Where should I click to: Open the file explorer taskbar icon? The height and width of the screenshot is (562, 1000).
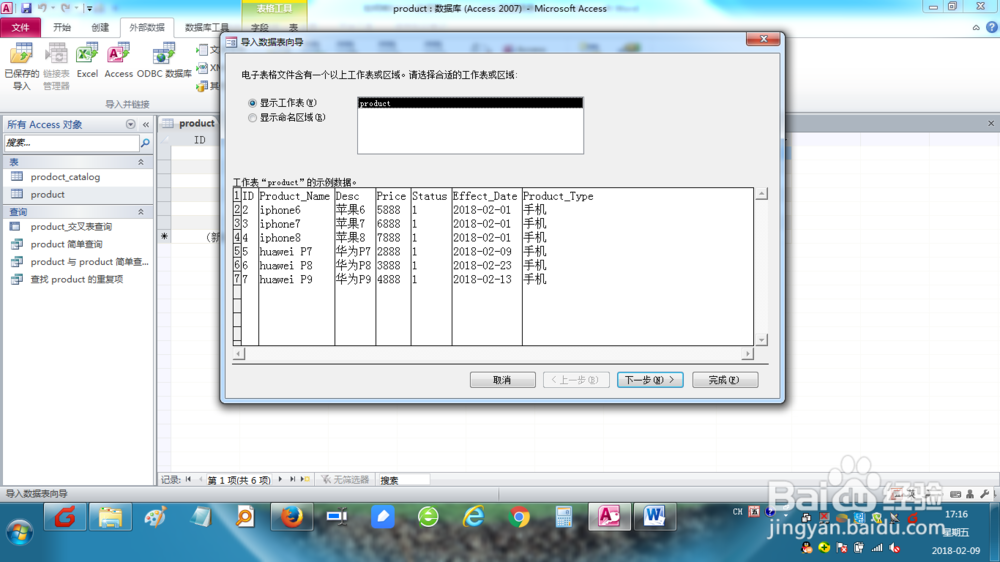click(x=110, y=517)
